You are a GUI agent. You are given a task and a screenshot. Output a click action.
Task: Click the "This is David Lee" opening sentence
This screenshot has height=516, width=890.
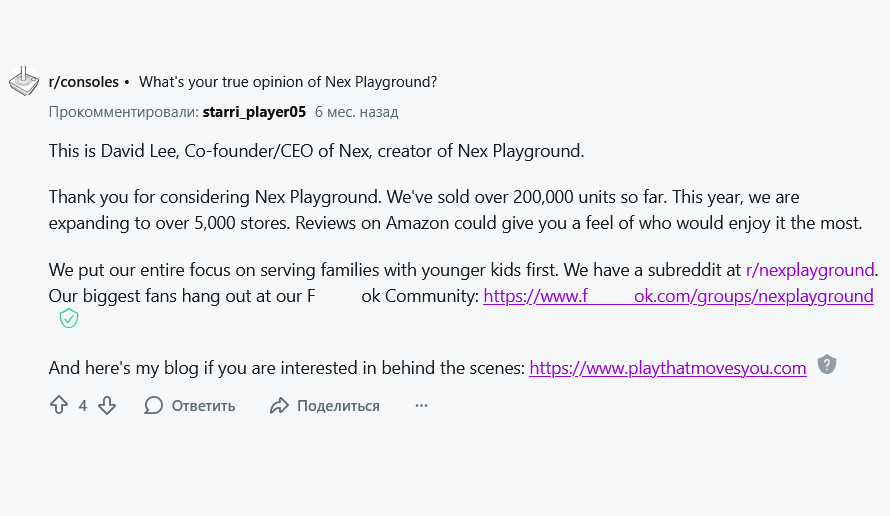click(x=316, y=152)
